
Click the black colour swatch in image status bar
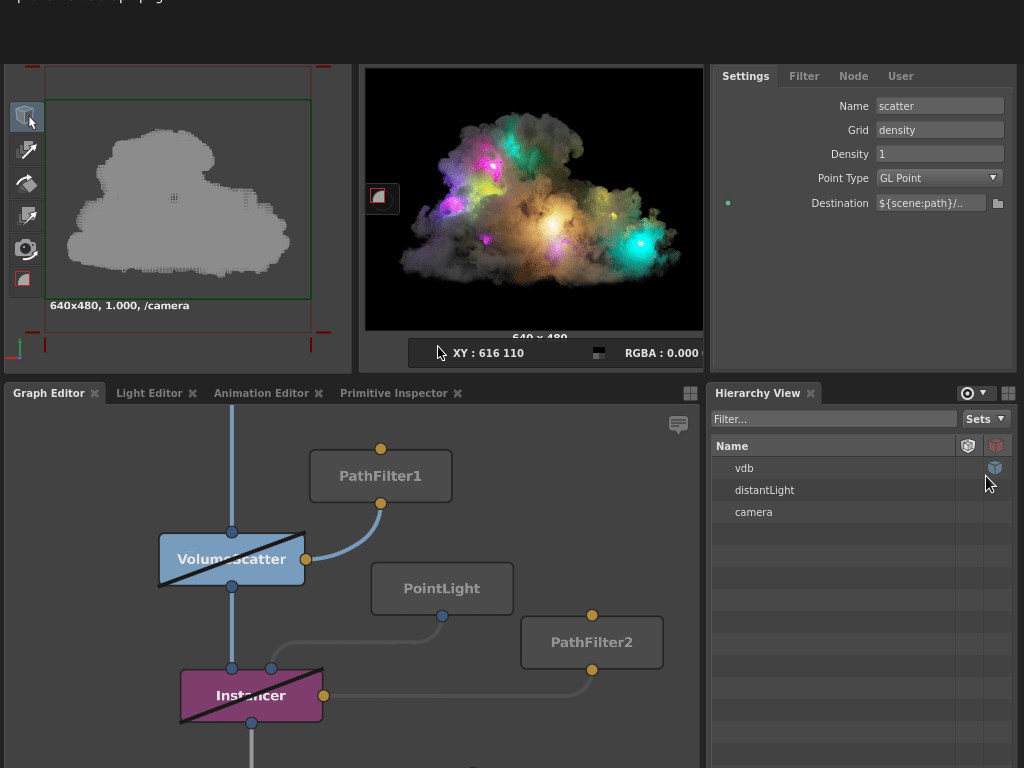click(599, 353)
